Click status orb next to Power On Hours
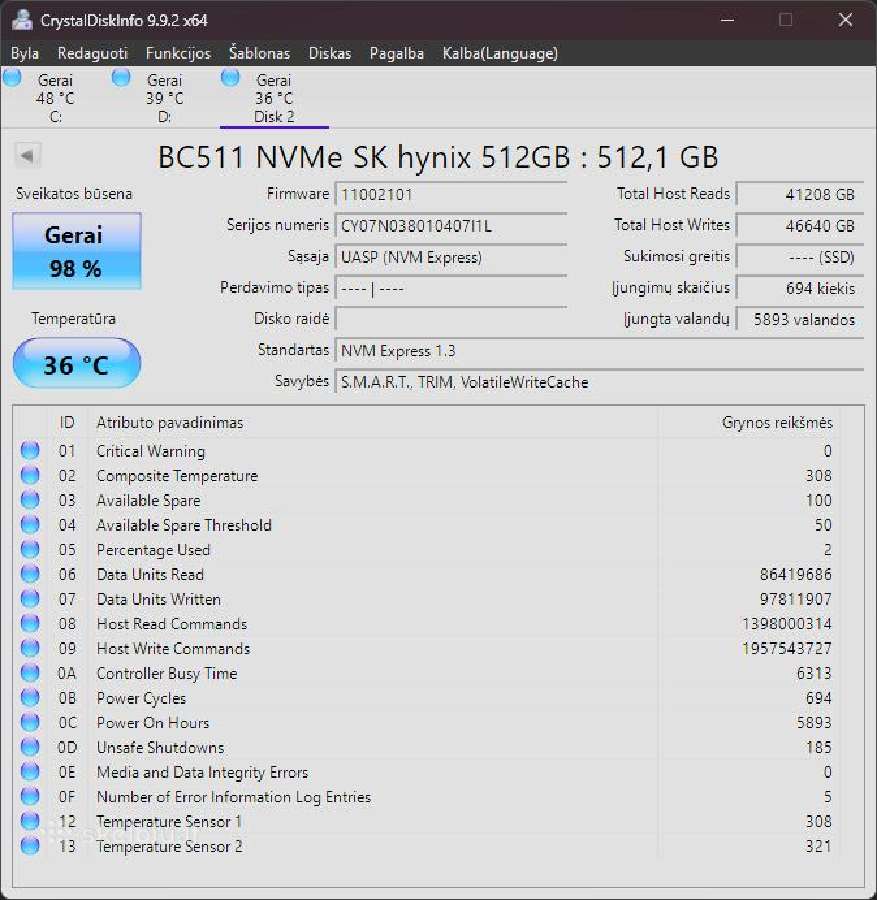This screenshot has height=900, width=877. coord(30,722)
